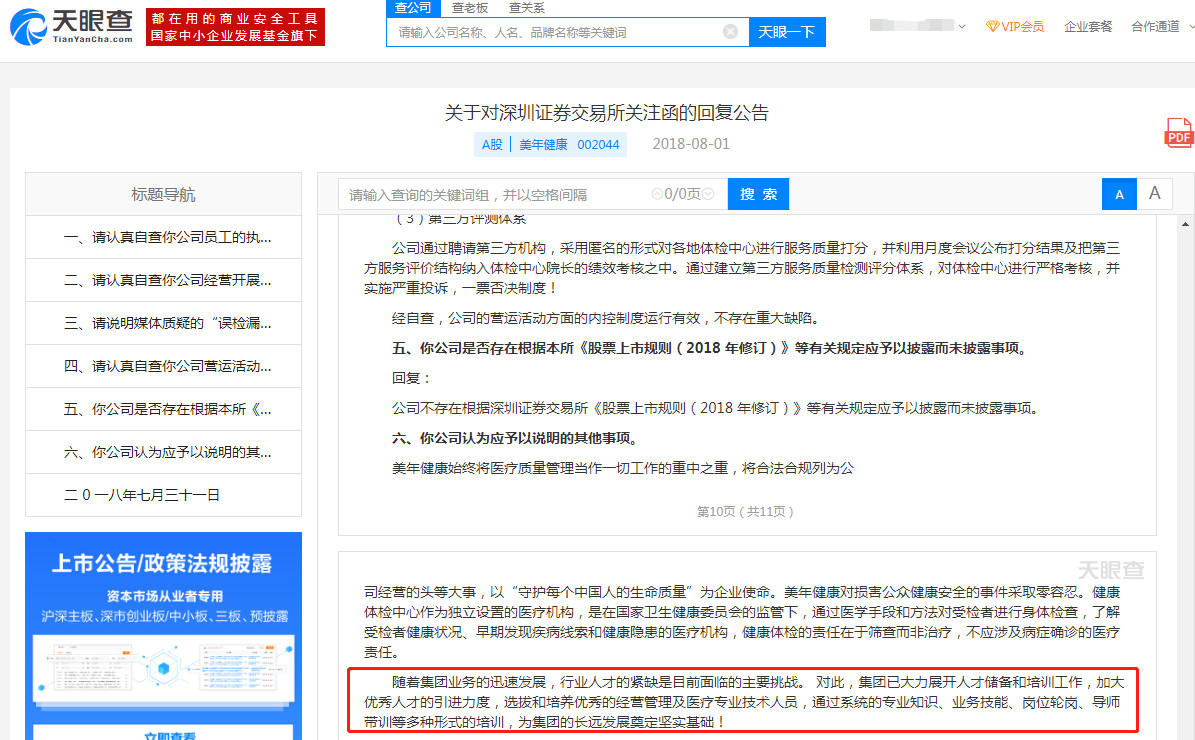This screenshot has width=1195, height=740.
Task: Select the larger font size A button
Action: (1155, 194)
